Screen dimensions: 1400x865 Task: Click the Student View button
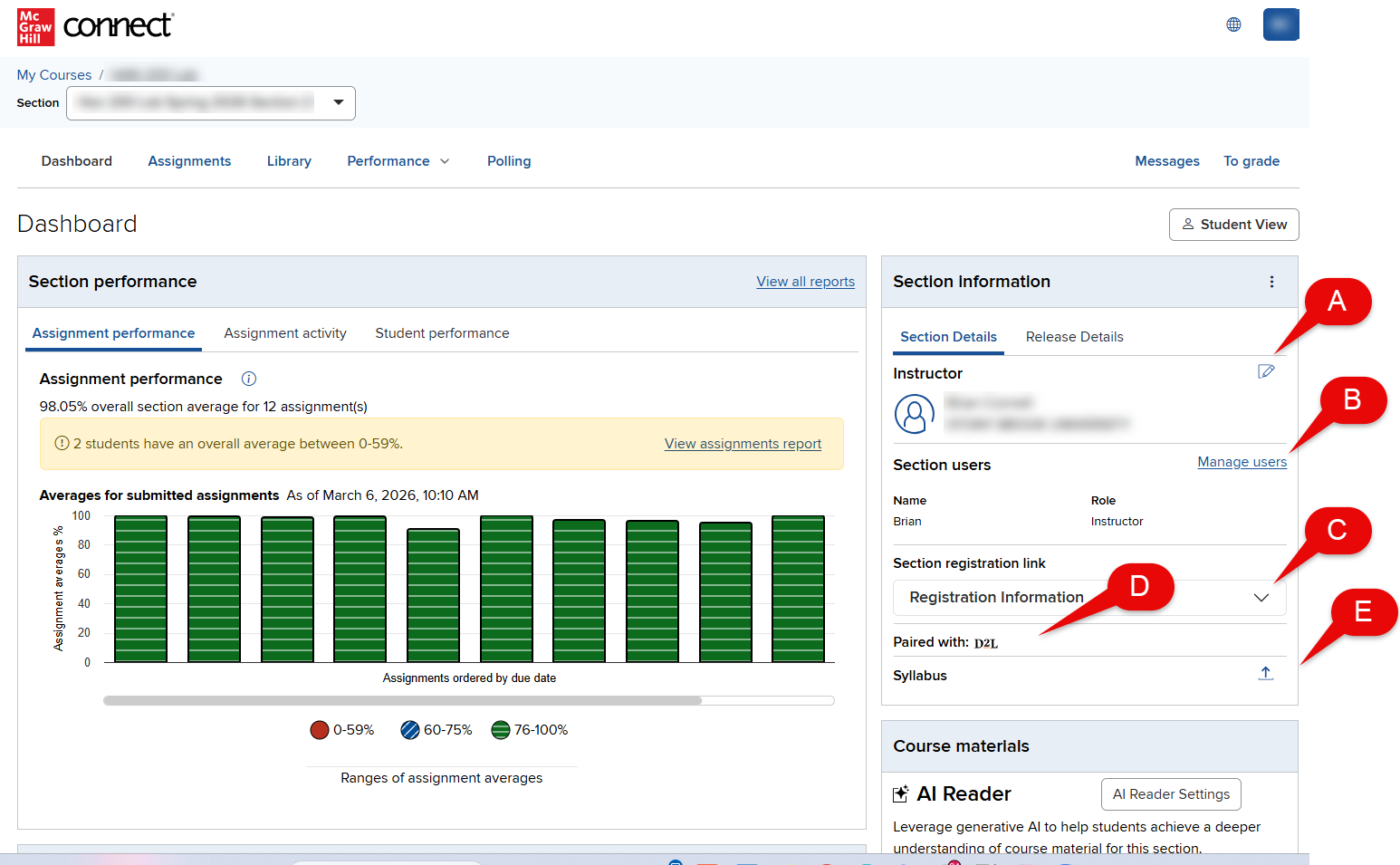pos(1233,225)
